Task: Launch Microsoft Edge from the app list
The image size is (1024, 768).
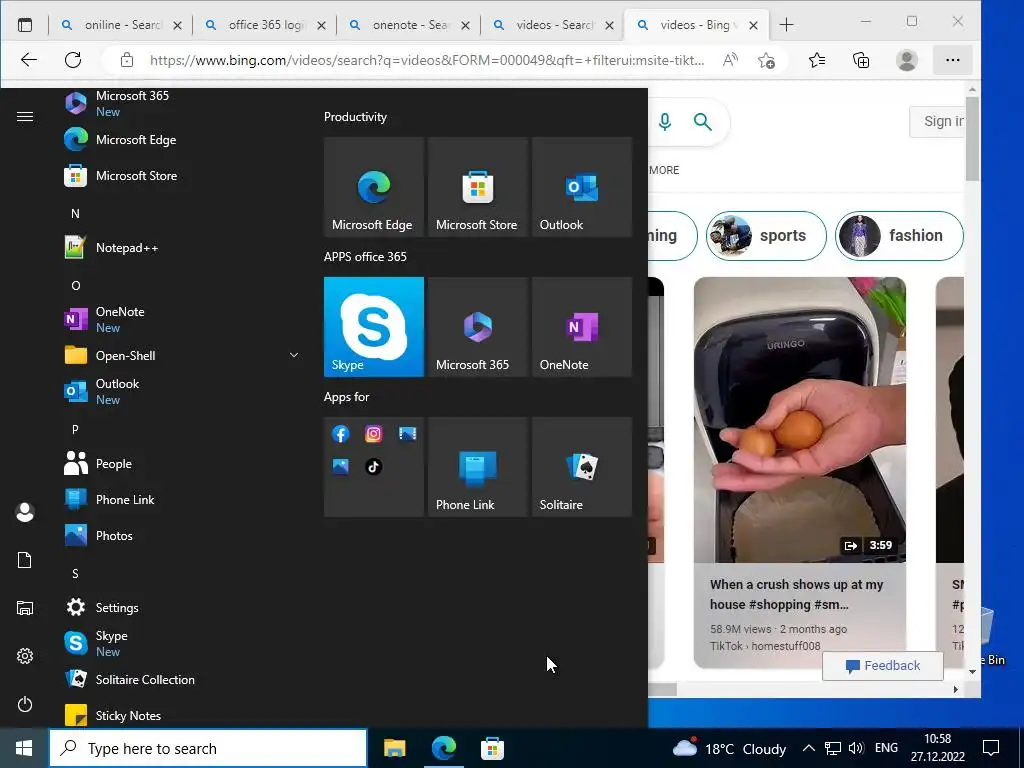Action: 180,140
